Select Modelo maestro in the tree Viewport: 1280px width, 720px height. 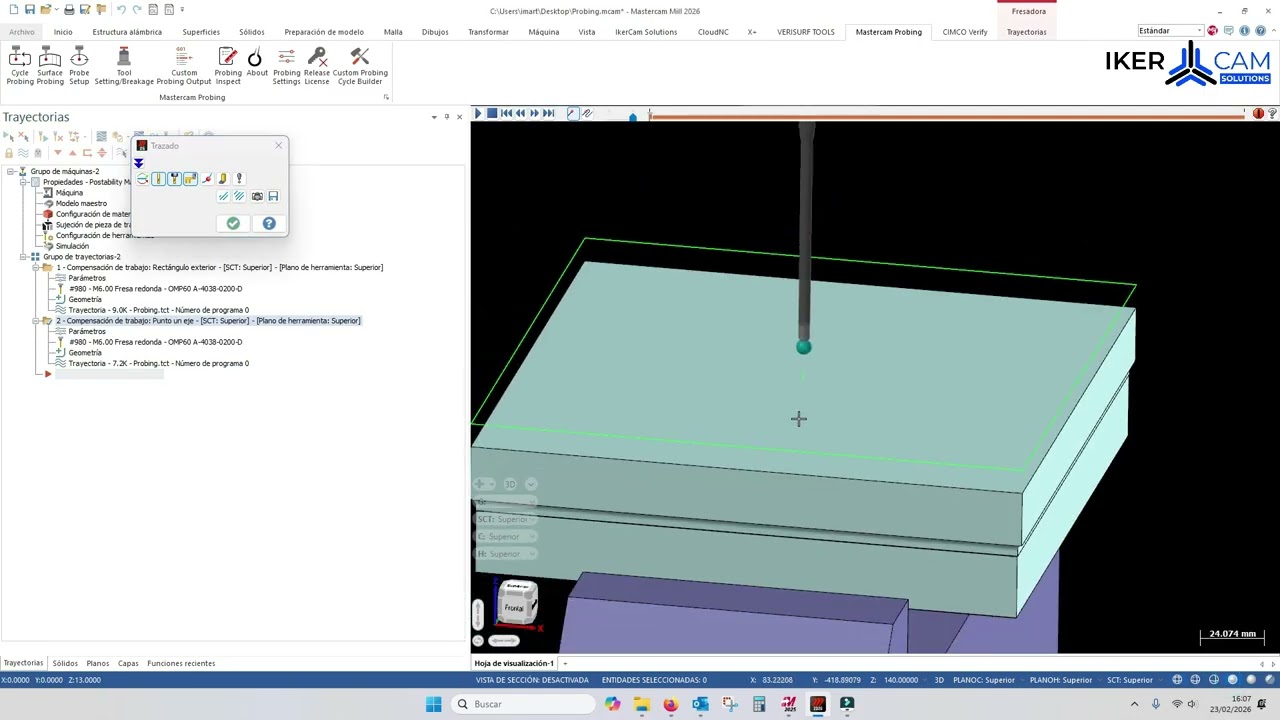click(81, 203)
